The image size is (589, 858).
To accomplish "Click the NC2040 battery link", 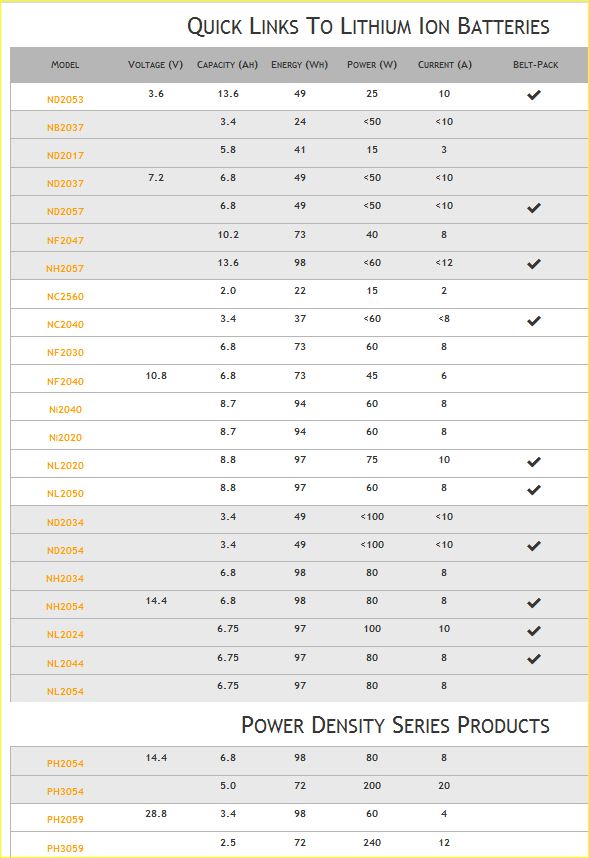I will point(65,324).
